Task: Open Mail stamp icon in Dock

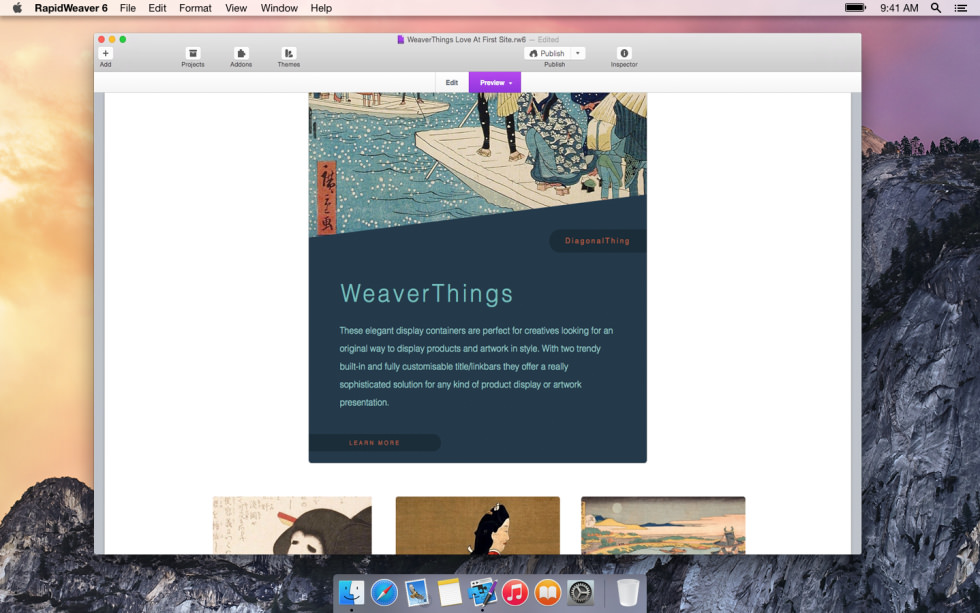Action: 416,592
